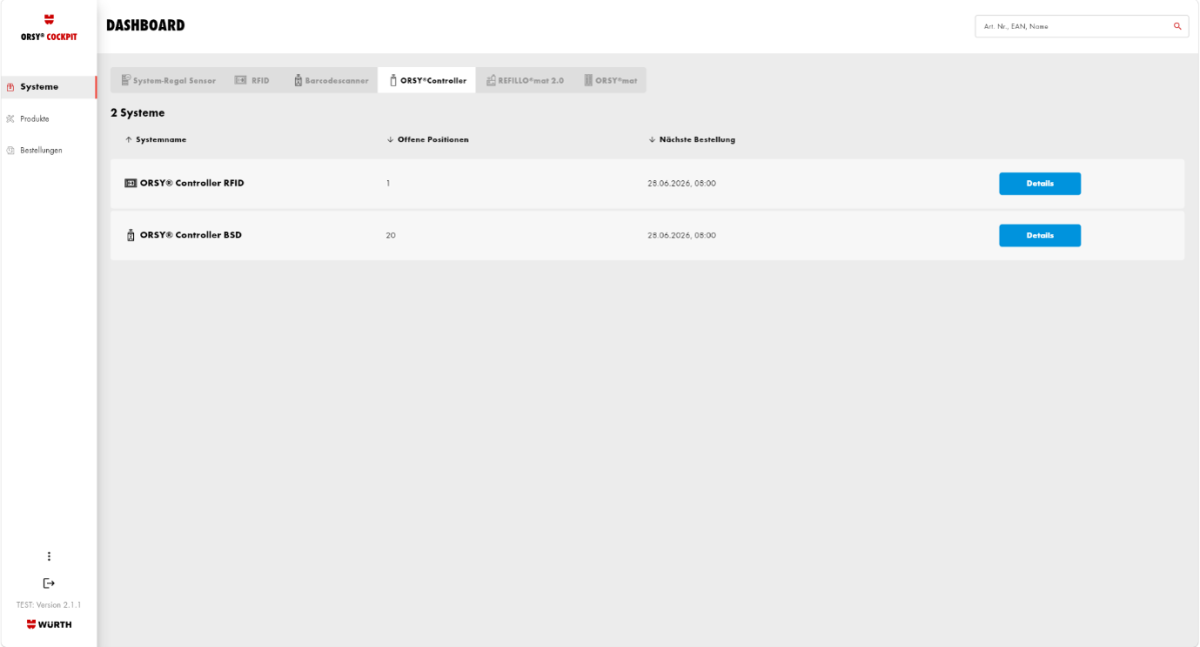Click the ORSY Cockpit logo
Image resolution: width=1200 pixels, height=647 pixels.
[49, 26]
